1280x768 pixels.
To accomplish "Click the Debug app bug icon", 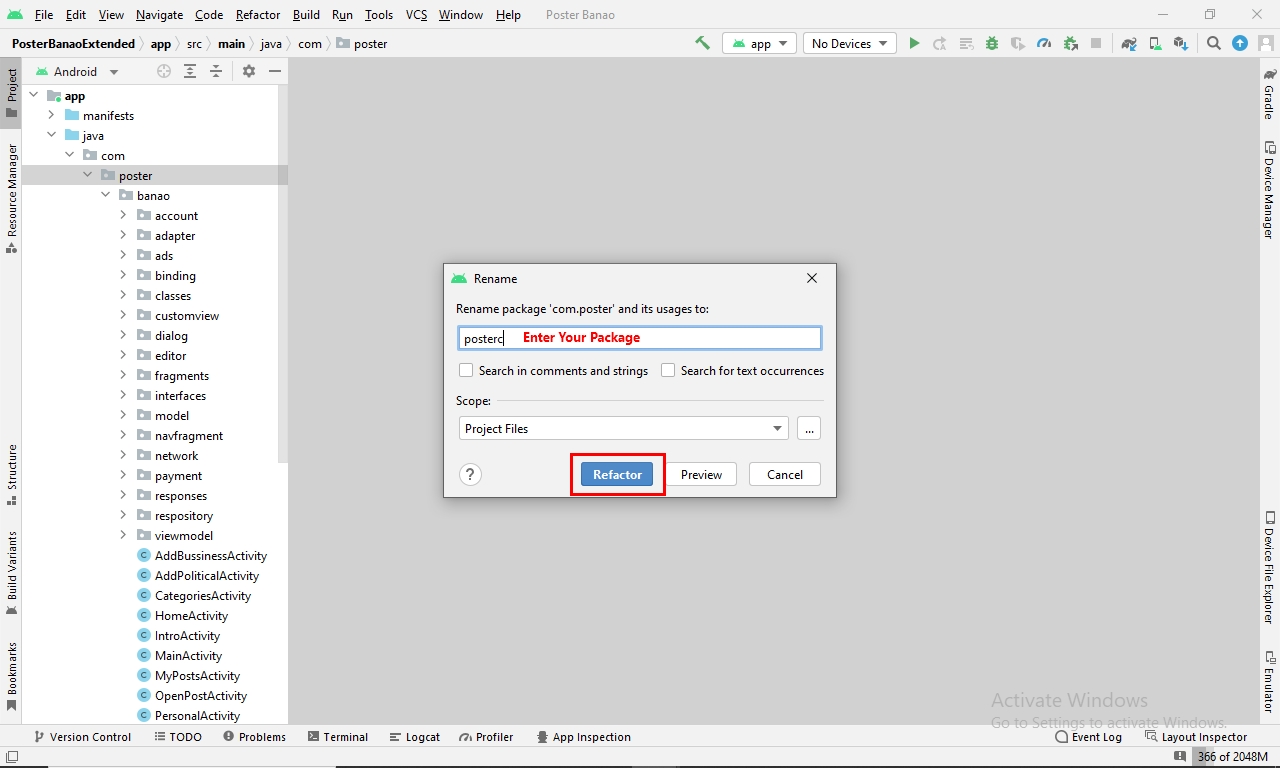I will (x=992, y=43).
